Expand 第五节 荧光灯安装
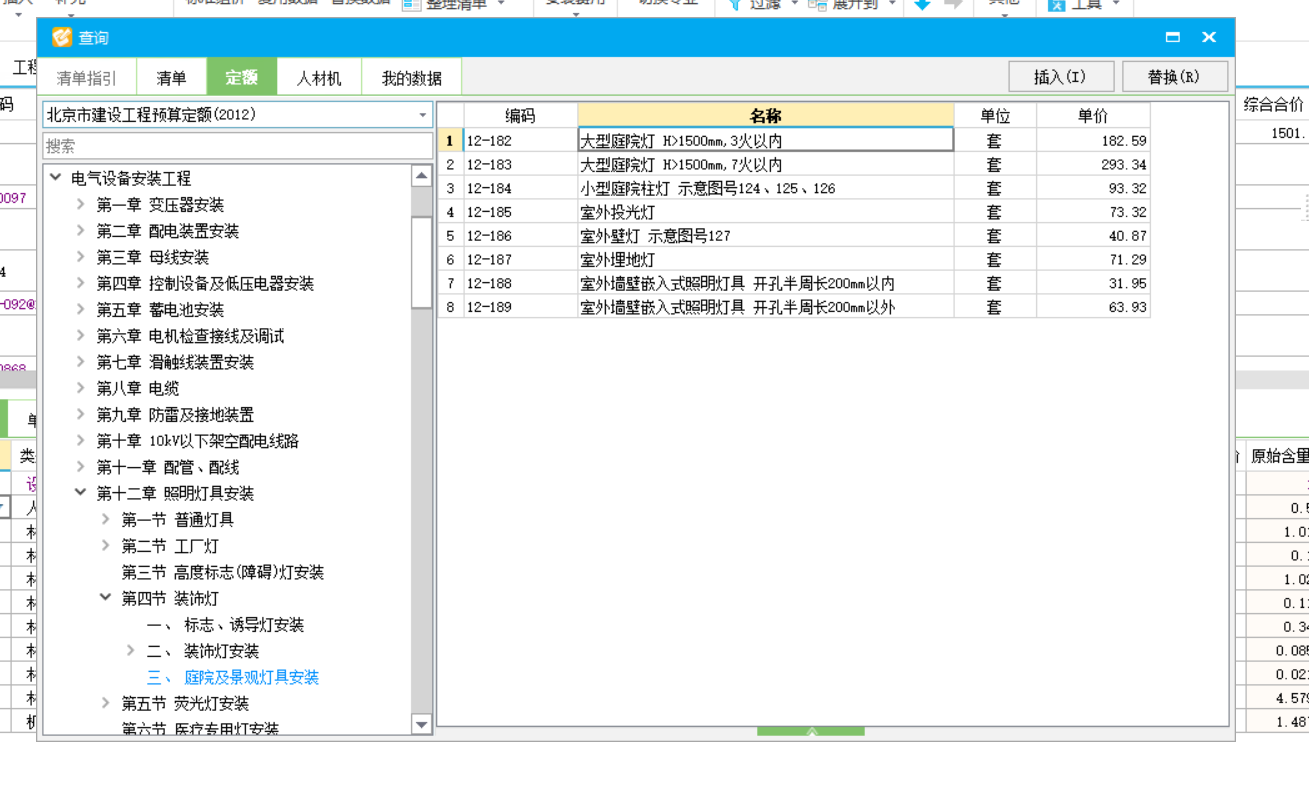The image size is (1309, 789). (105, 703)
